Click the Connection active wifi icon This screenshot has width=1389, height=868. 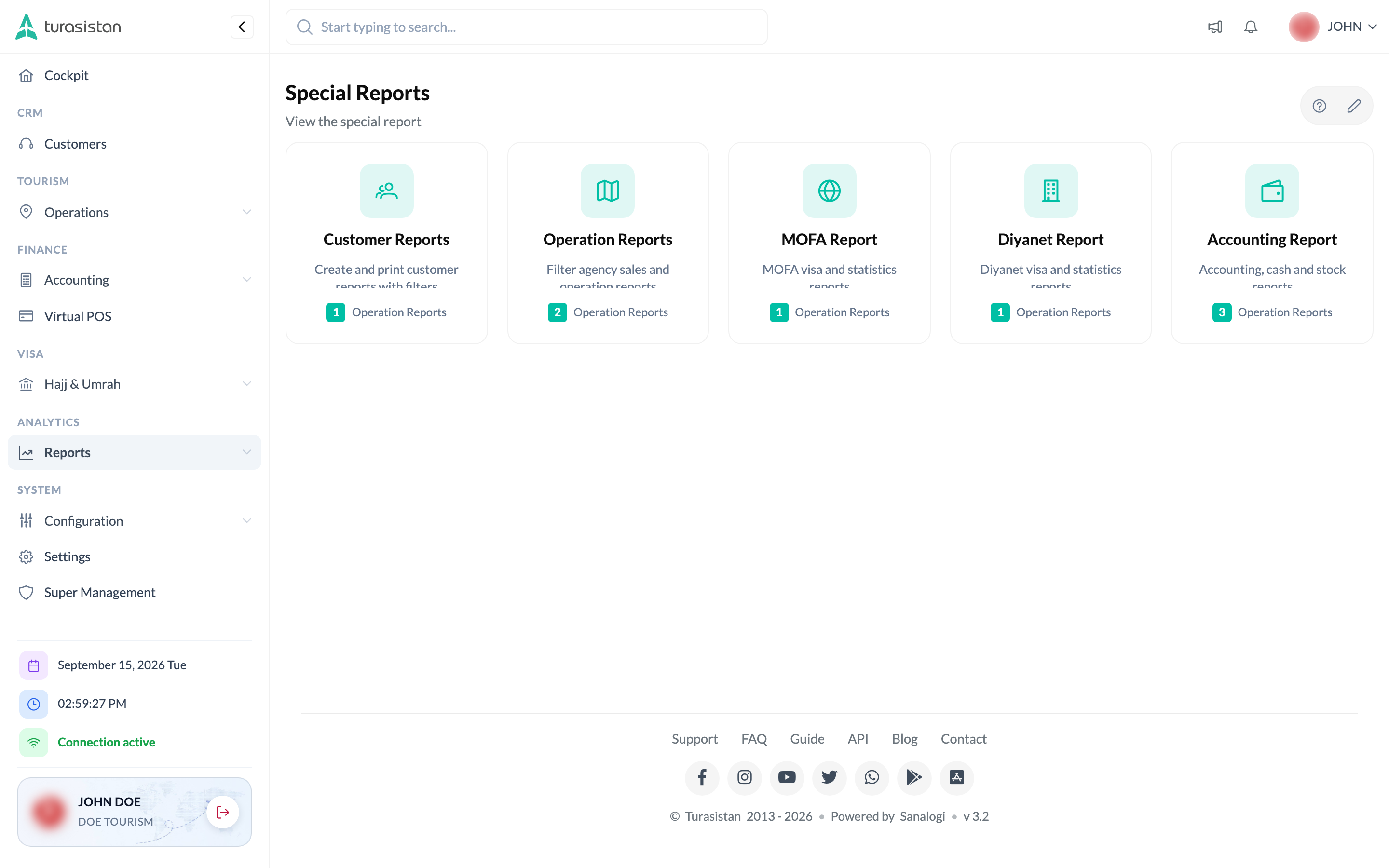[x=34, y=742]
